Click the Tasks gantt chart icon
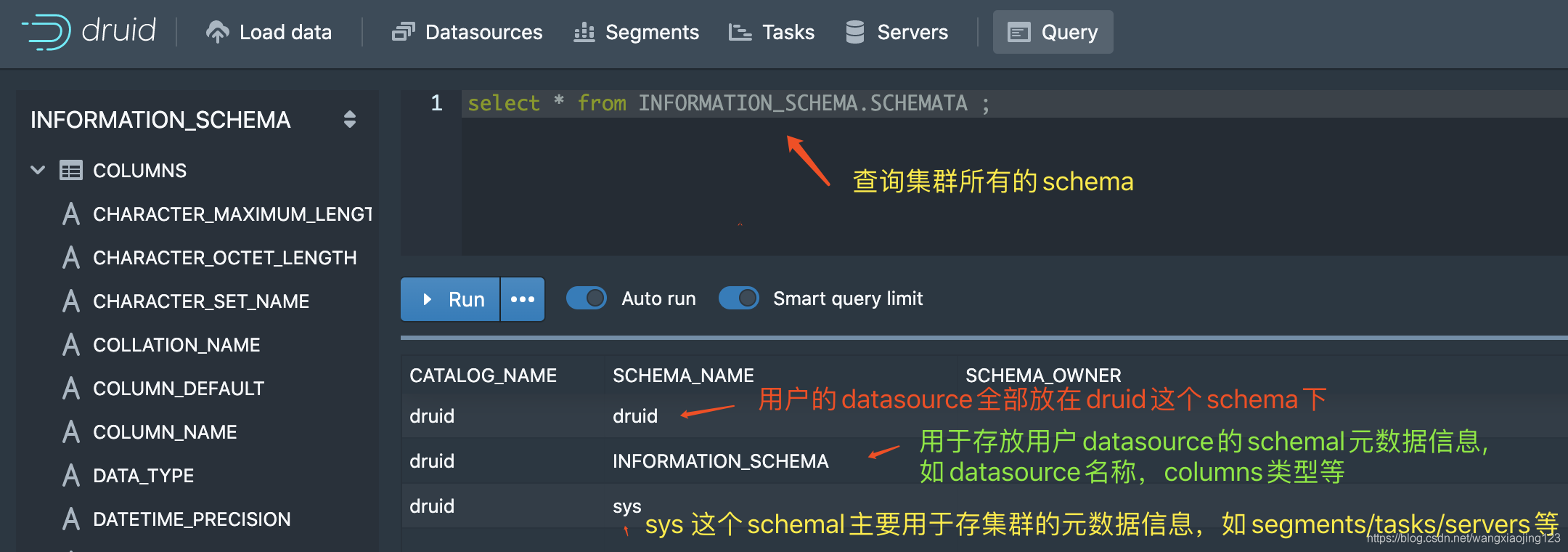 pyautogui.click(x=740, y=32)
